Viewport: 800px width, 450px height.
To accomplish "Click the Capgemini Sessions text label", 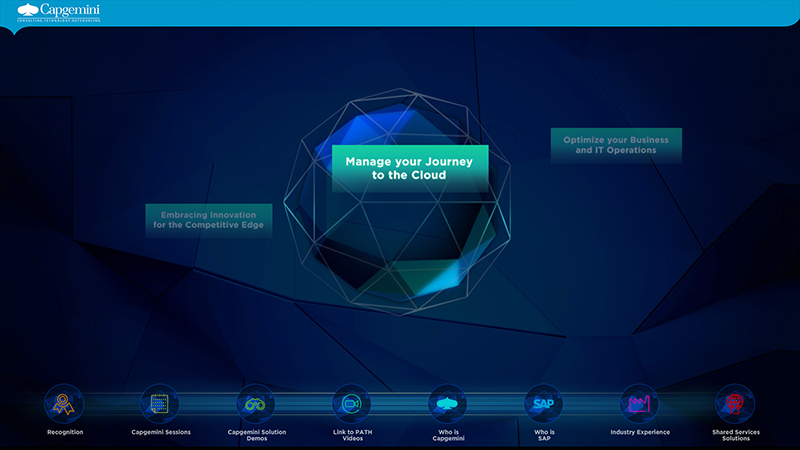I will click(161, 432).
